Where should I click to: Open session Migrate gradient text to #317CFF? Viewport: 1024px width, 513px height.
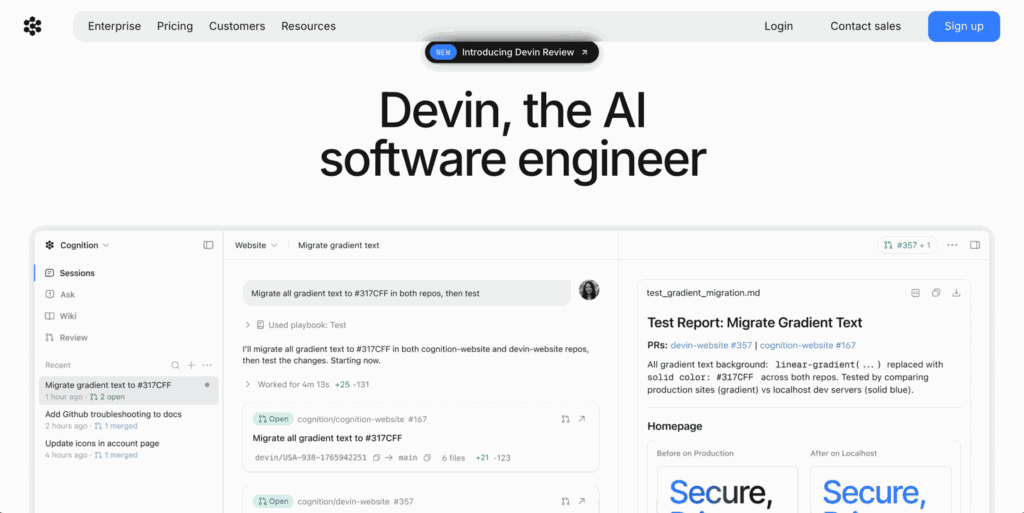pyautogui.click(x=129, y=390)
